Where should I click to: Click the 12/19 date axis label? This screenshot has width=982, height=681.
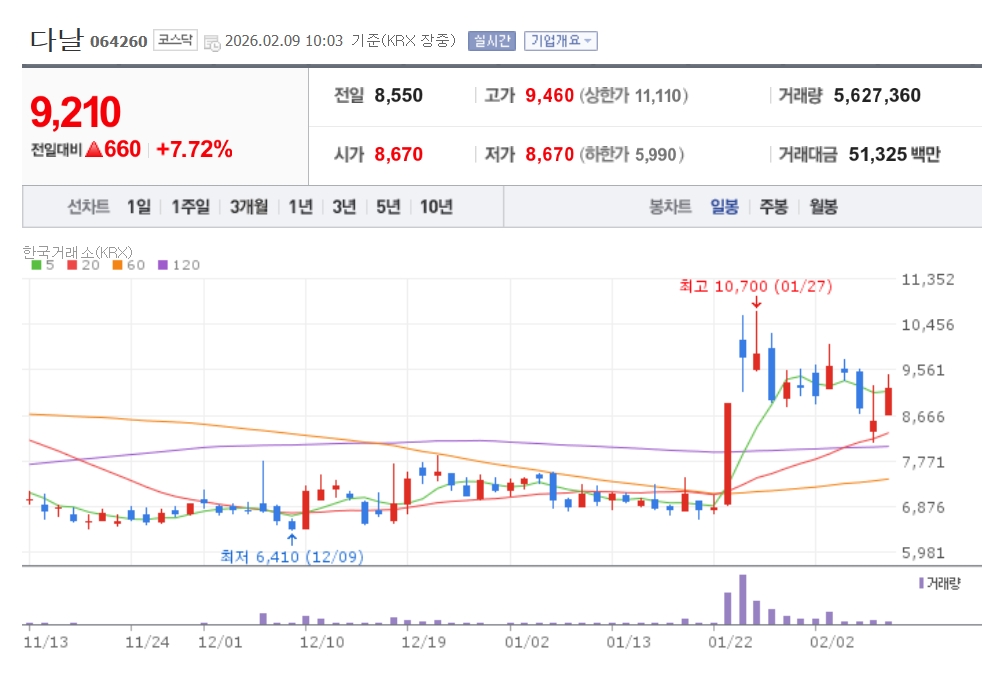click(423, 642)
